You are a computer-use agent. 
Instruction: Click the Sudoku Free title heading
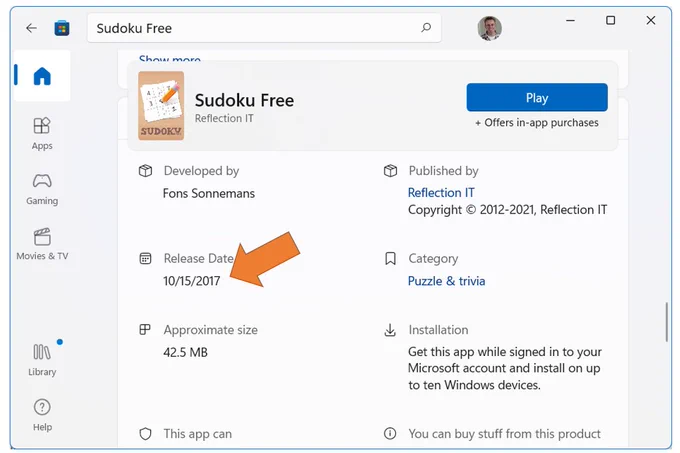click(x=244, y=101)
